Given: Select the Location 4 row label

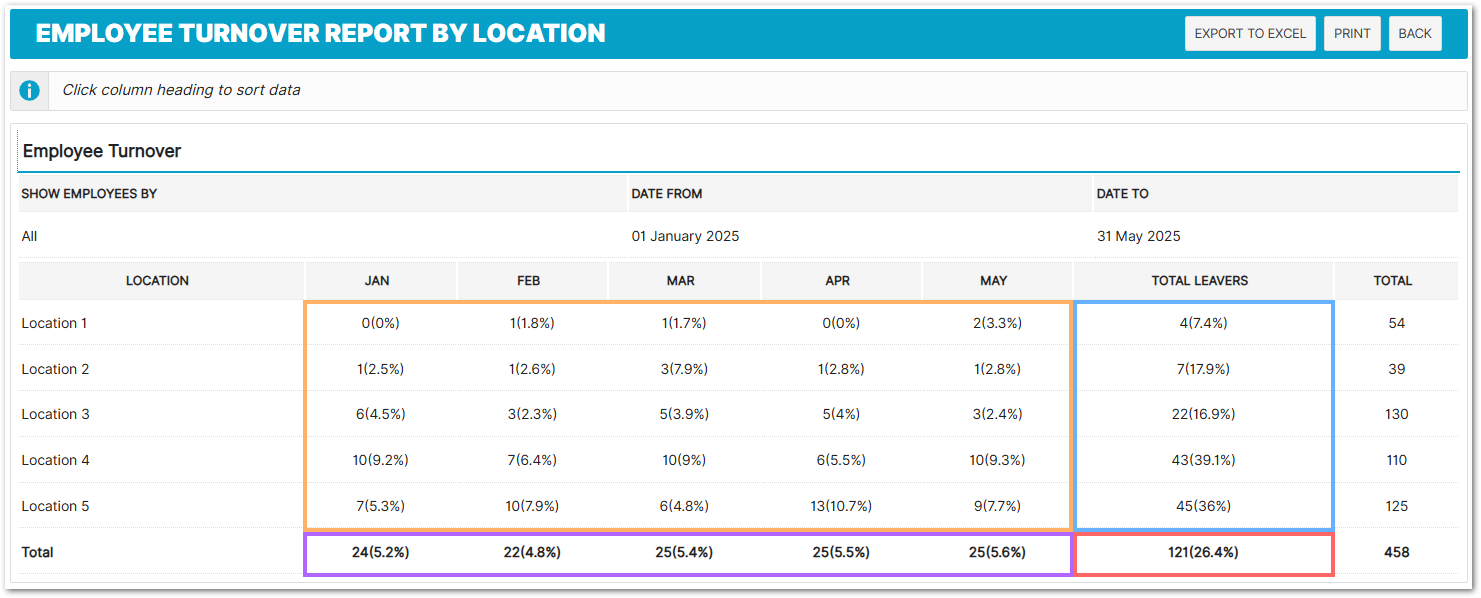Looking at the screenshot, I should click(56, 460).
